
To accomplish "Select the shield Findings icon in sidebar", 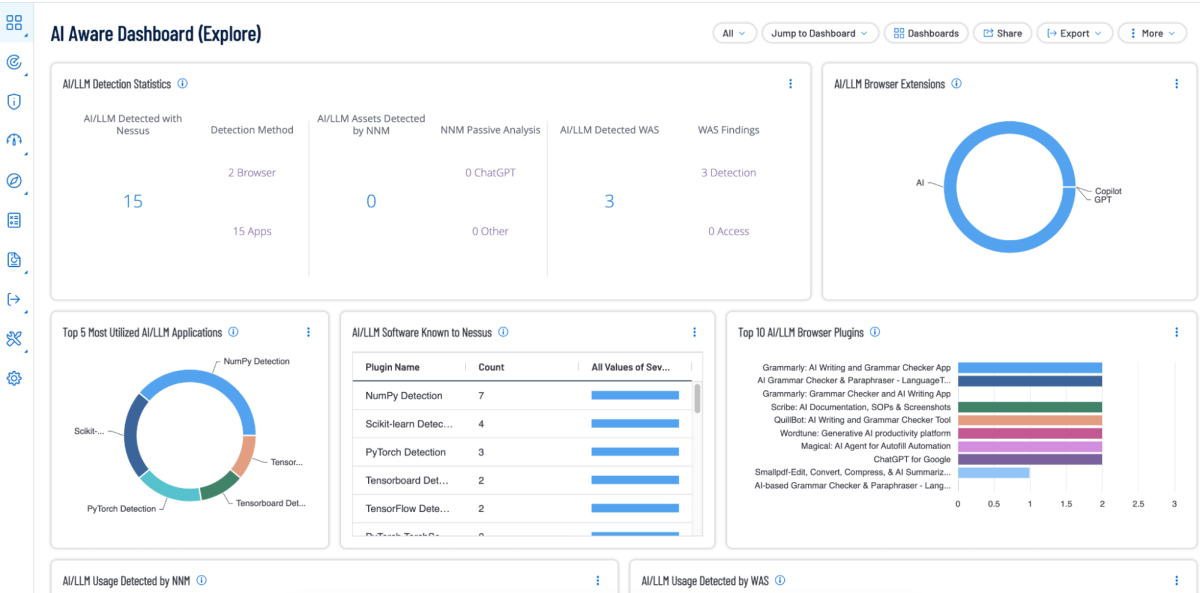I will click(14, 101).
